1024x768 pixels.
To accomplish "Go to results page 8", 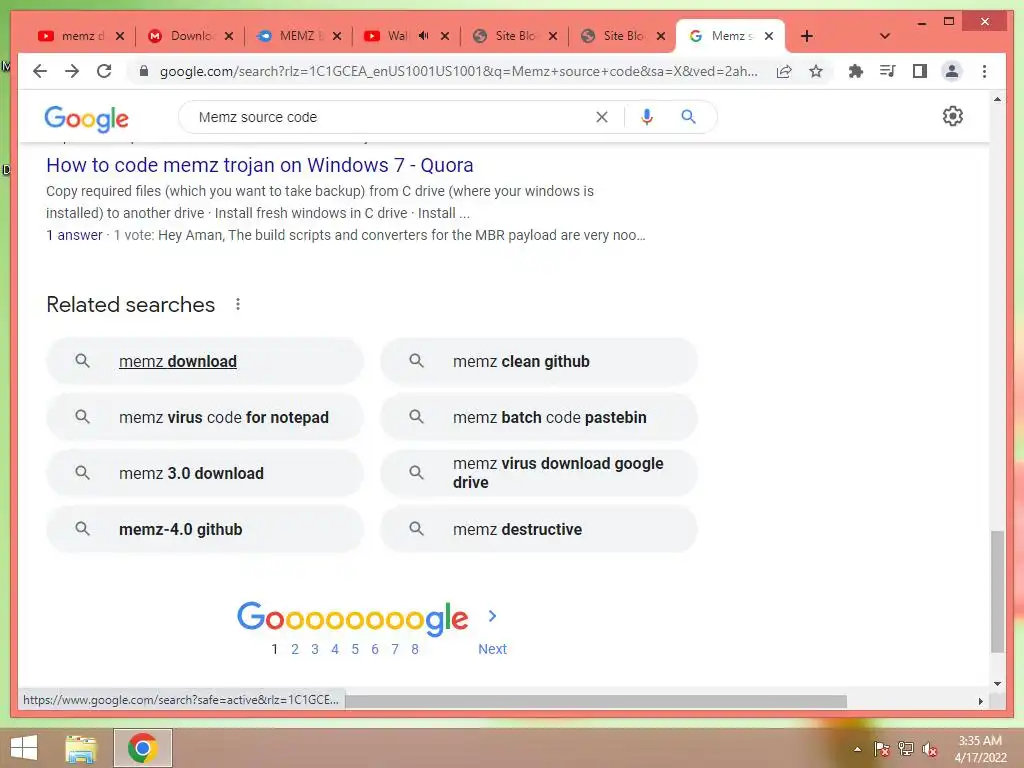I will point(415,649).
